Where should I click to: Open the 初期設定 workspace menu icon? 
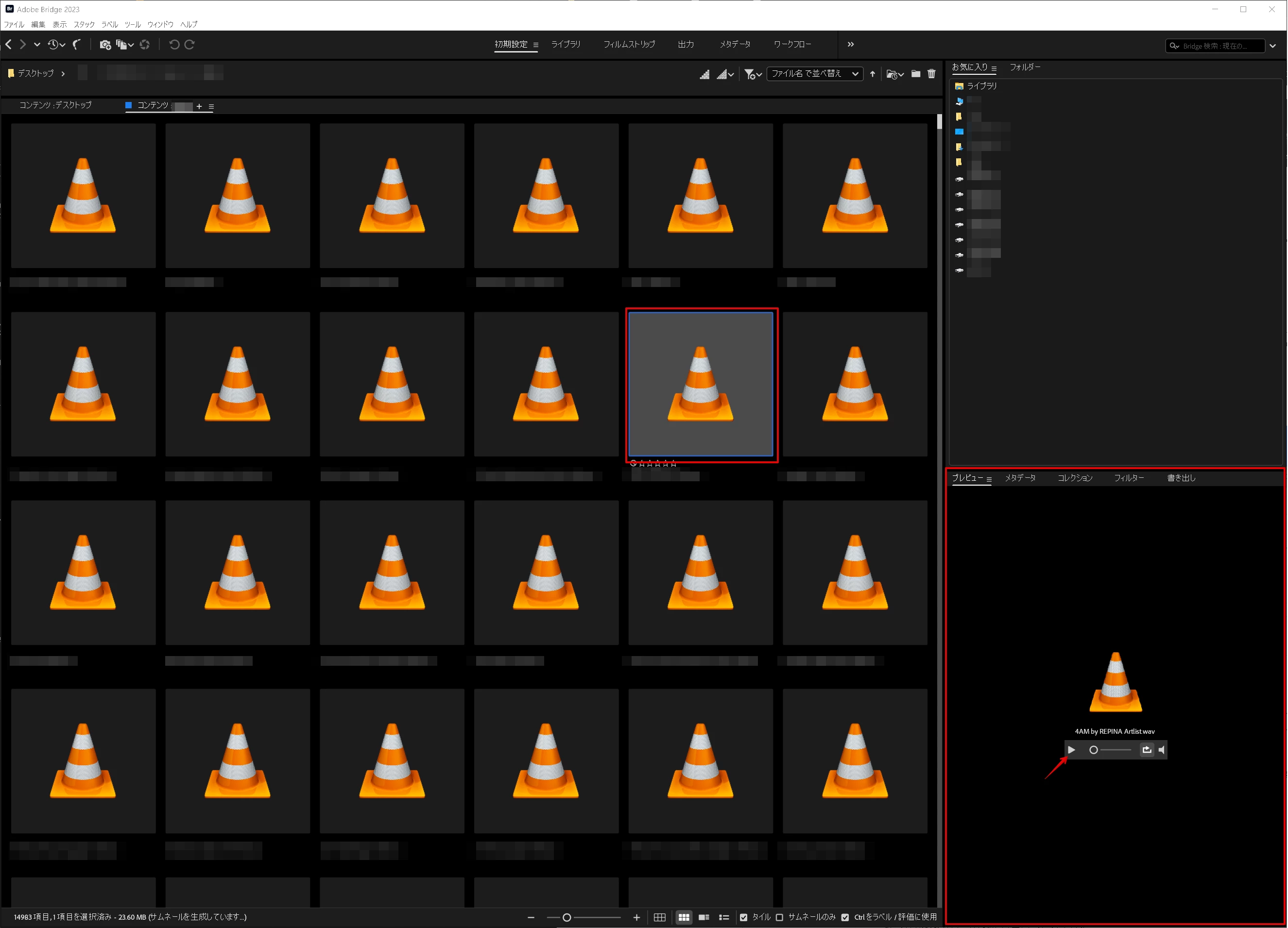(535, 45)
